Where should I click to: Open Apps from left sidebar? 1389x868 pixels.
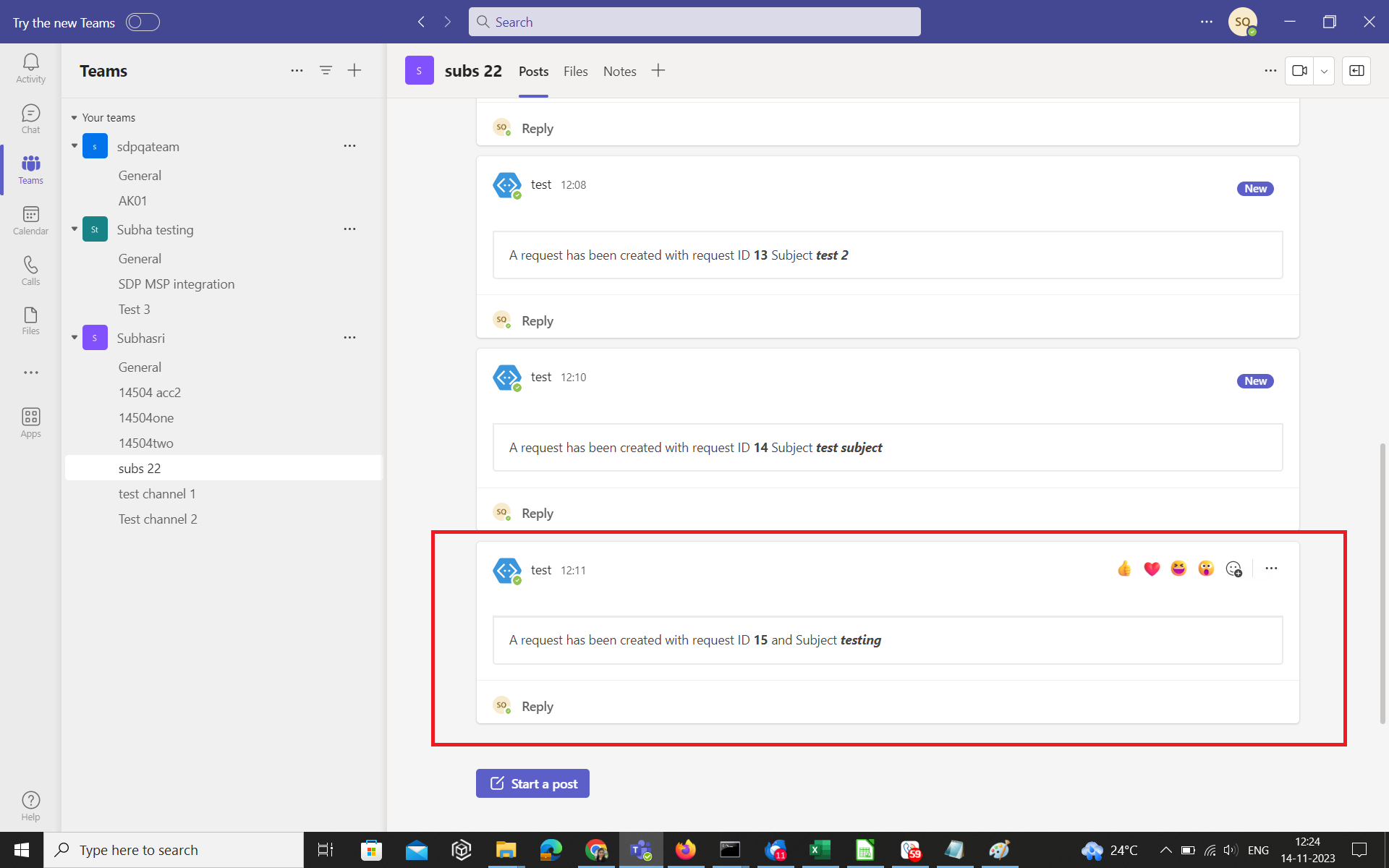click(x=30, y=422)
